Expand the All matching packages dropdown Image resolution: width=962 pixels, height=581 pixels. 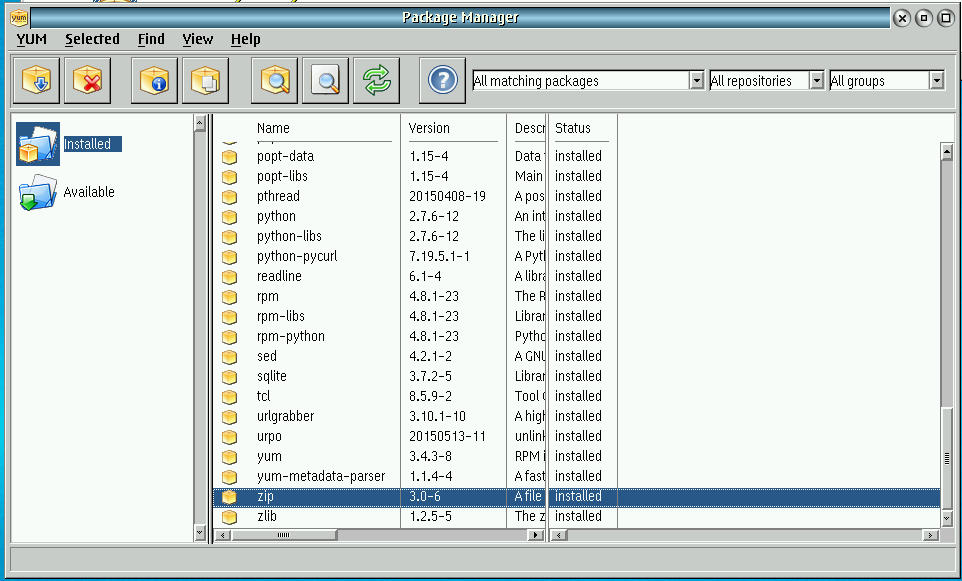(x=697, y=81)
